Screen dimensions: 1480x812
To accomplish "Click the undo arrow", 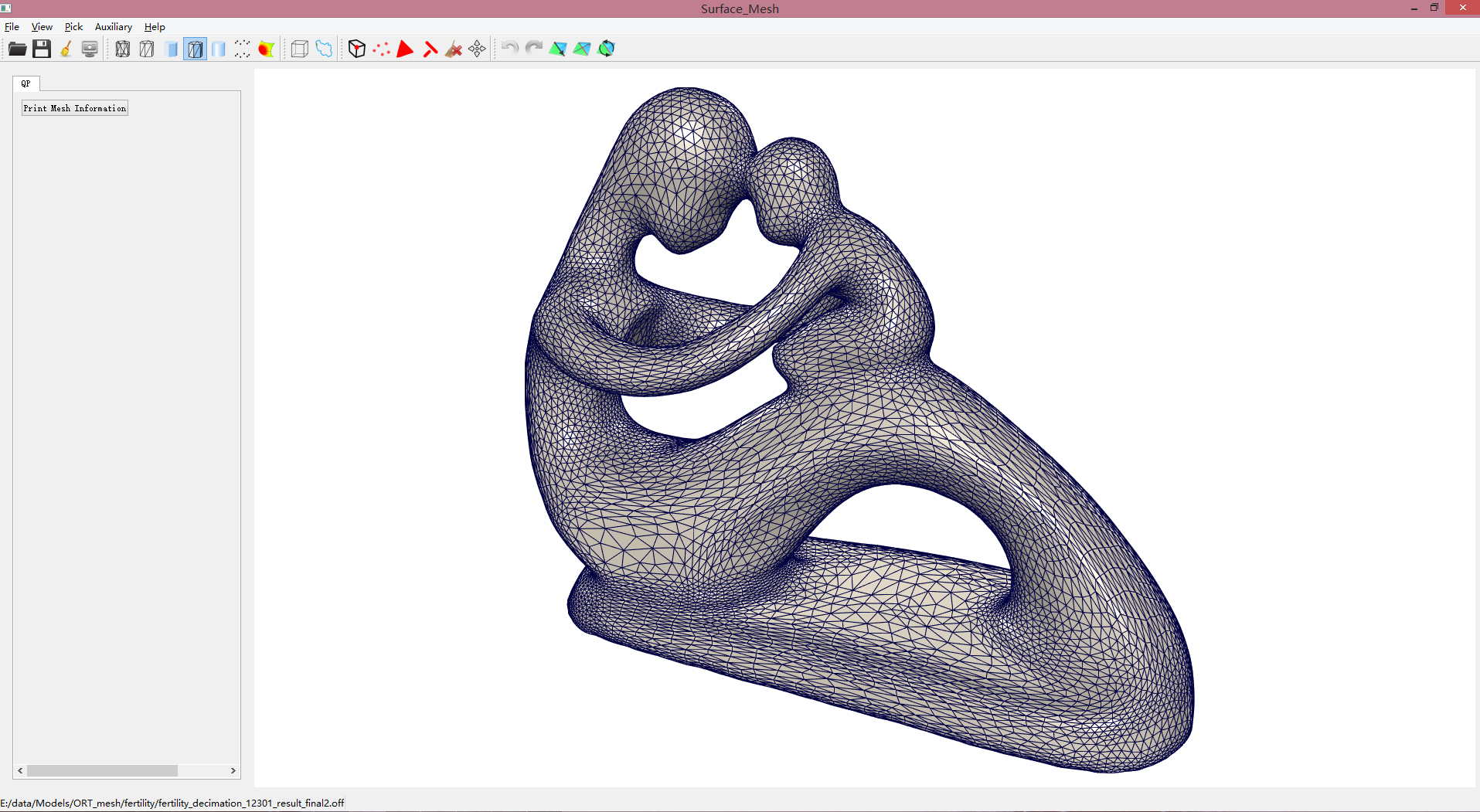I will (x=509, y=49).
